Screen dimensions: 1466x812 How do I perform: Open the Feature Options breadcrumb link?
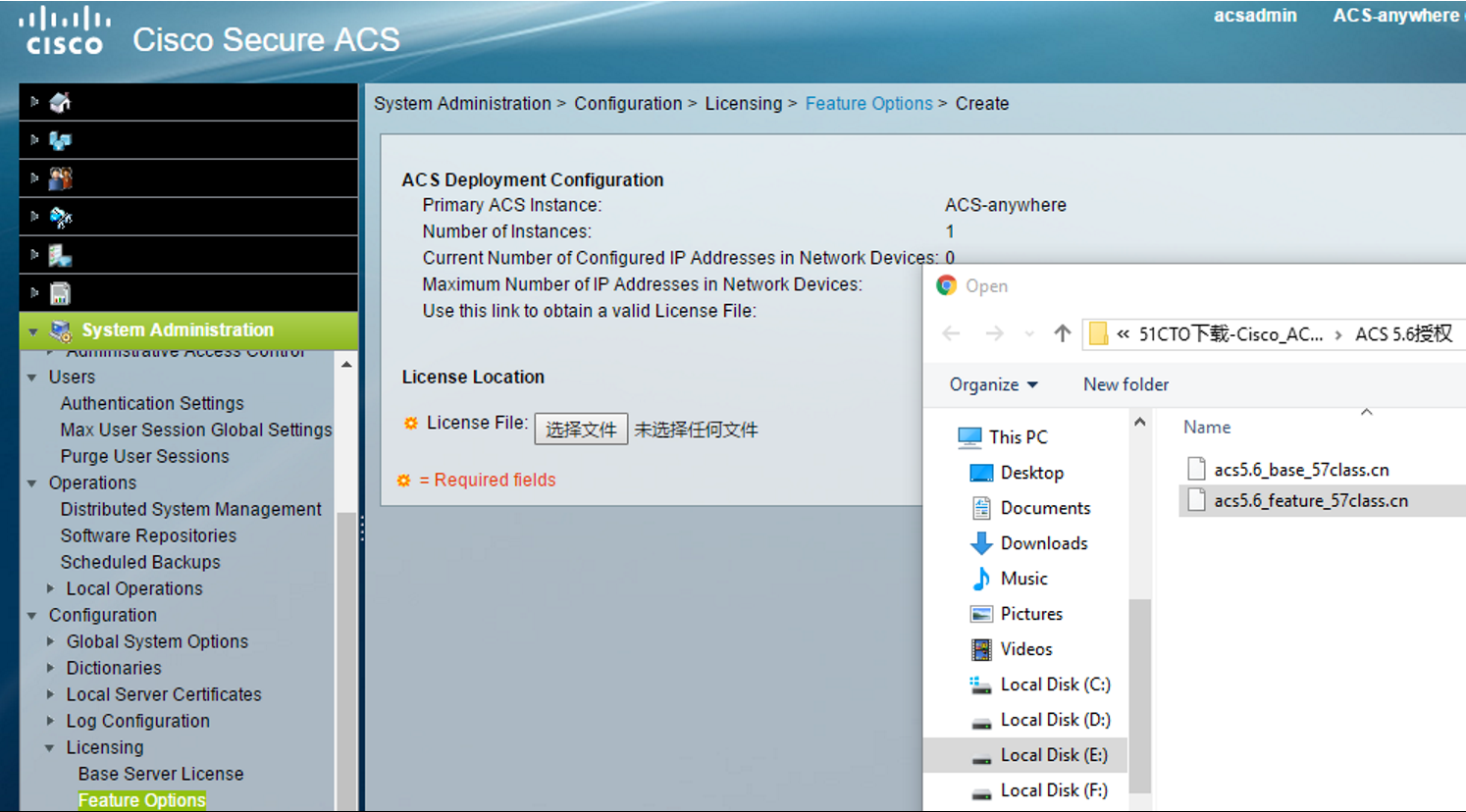(x=868, y=103)
